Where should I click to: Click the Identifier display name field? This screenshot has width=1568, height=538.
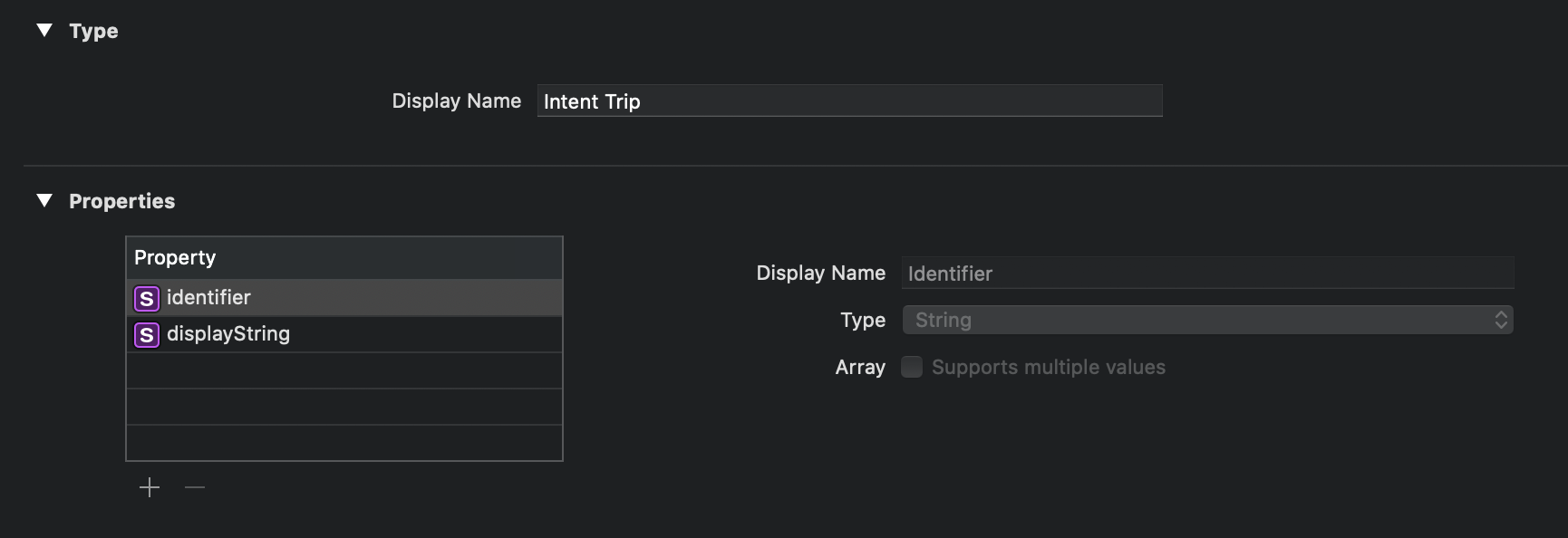1207,273
